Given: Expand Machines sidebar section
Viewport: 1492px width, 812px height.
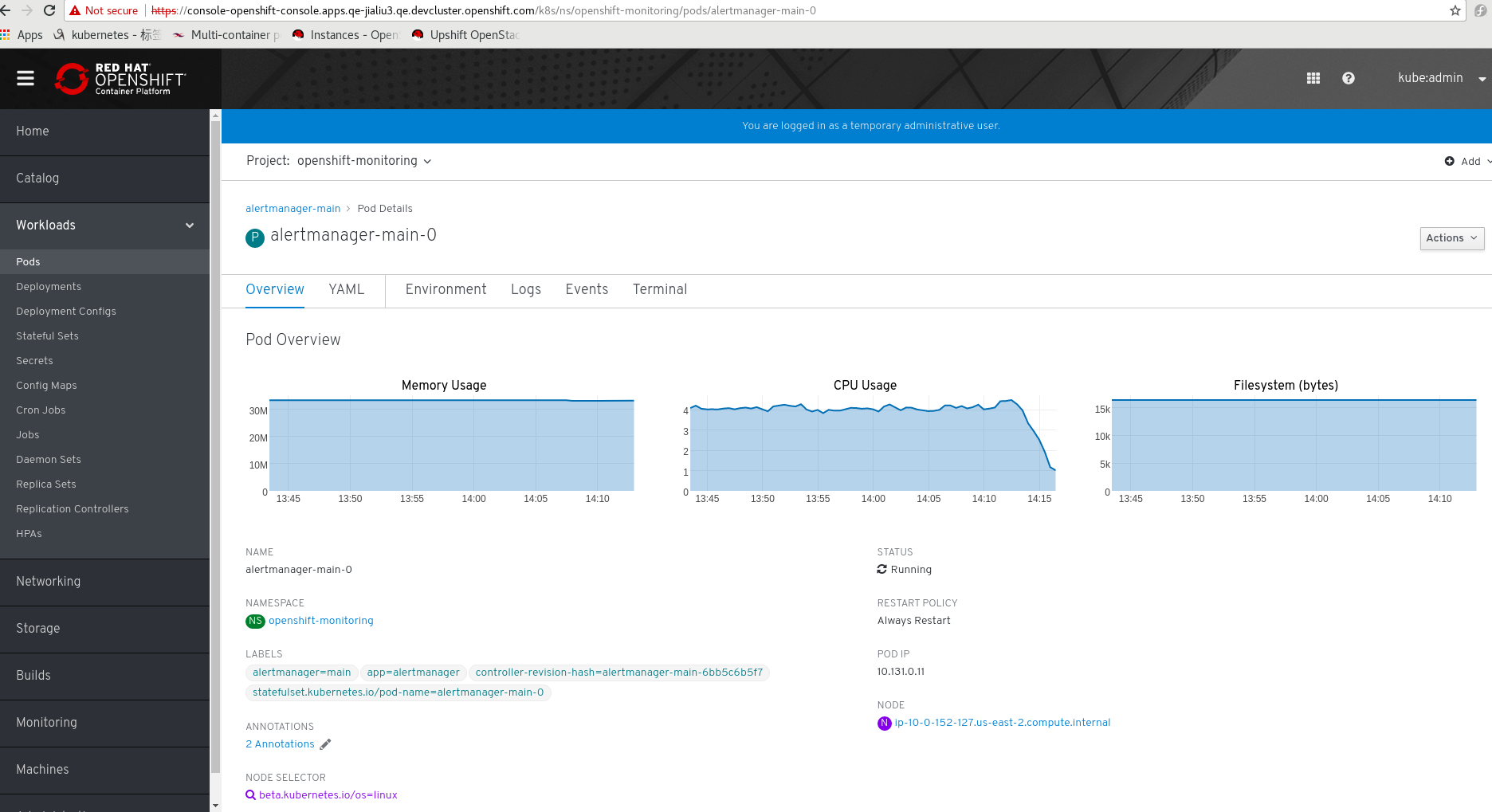Looking at the screenshot, I should click(x=104, y=770).
